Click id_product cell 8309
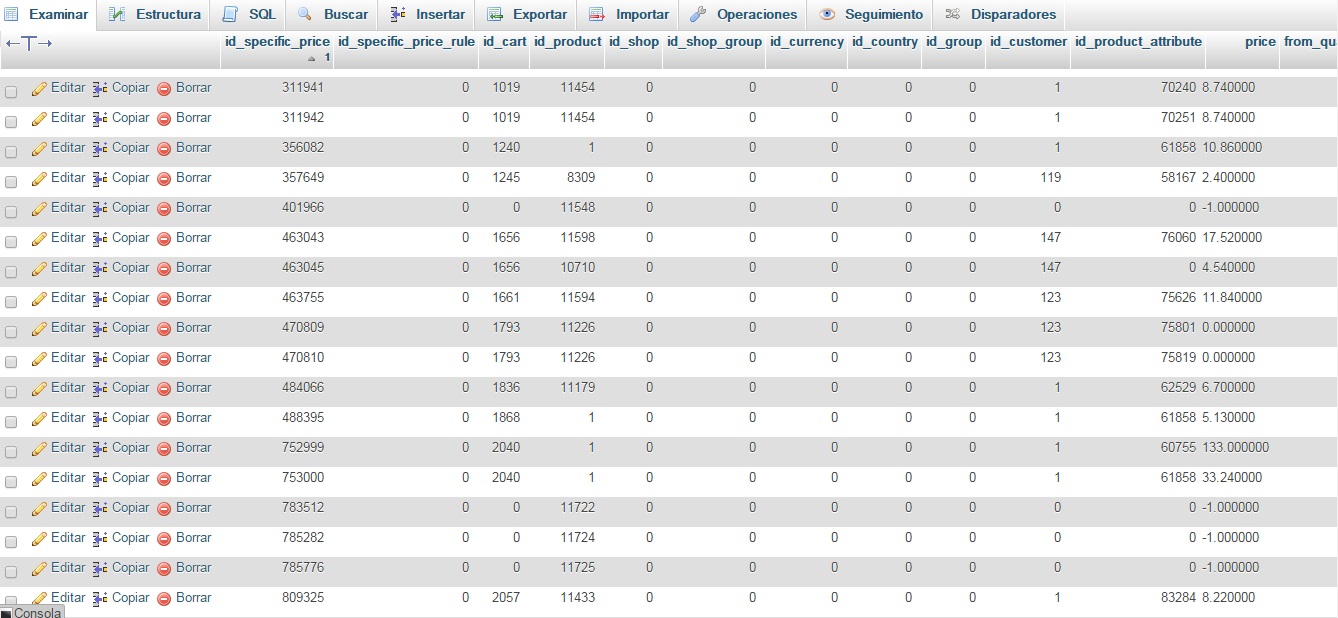Viewport: 1338px width, 618px height. (579, 177)
